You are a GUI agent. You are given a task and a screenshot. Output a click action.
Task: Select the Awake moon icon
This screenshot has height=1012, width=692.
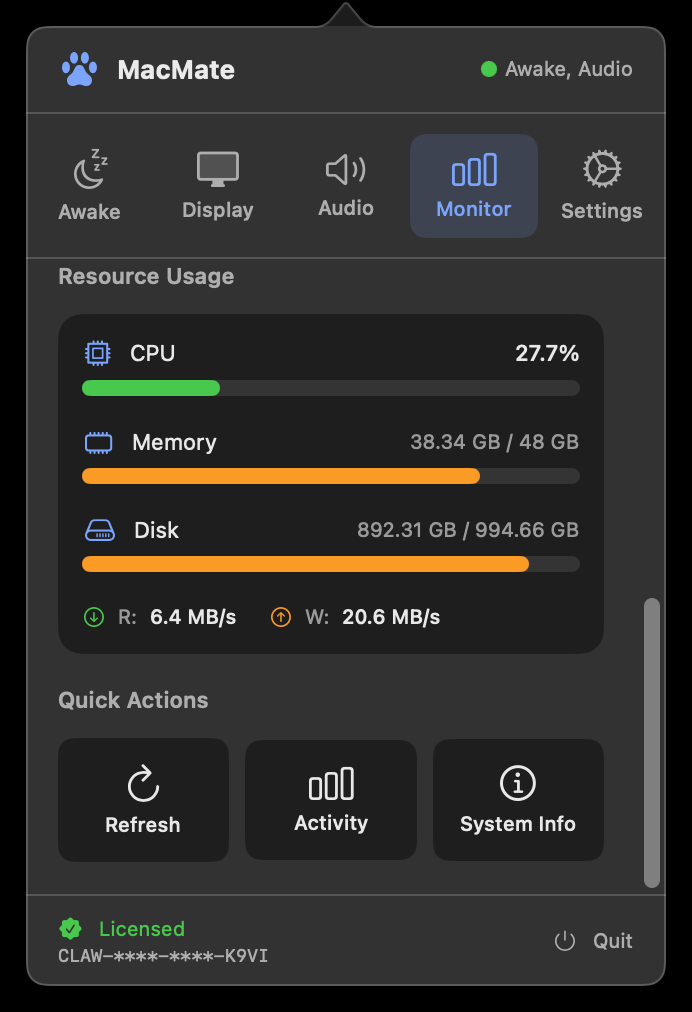tap(89, 168)
